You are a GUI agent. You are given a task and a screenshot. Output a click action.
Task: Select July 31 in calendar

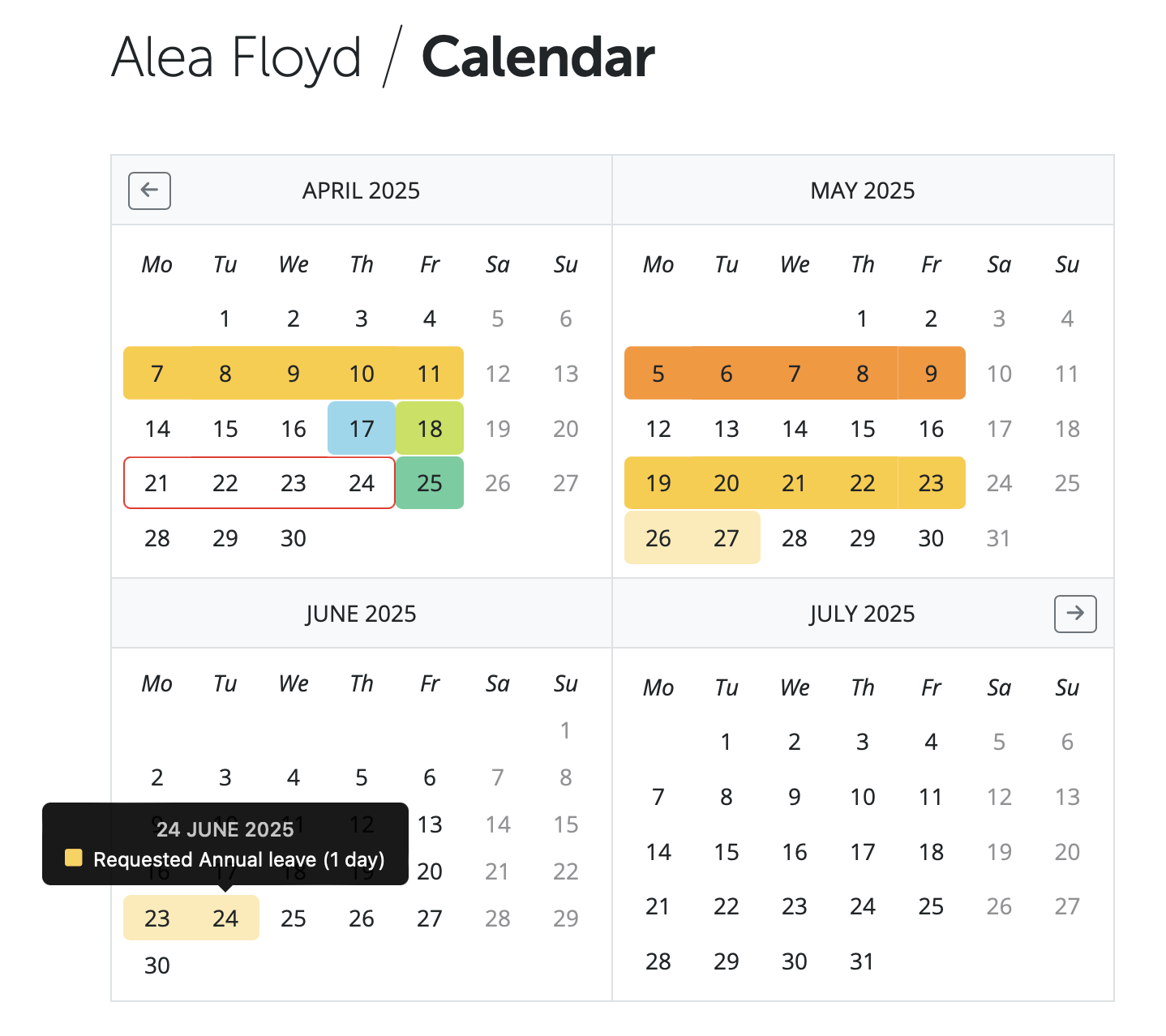pyautogui.click(x=862, y=961)
